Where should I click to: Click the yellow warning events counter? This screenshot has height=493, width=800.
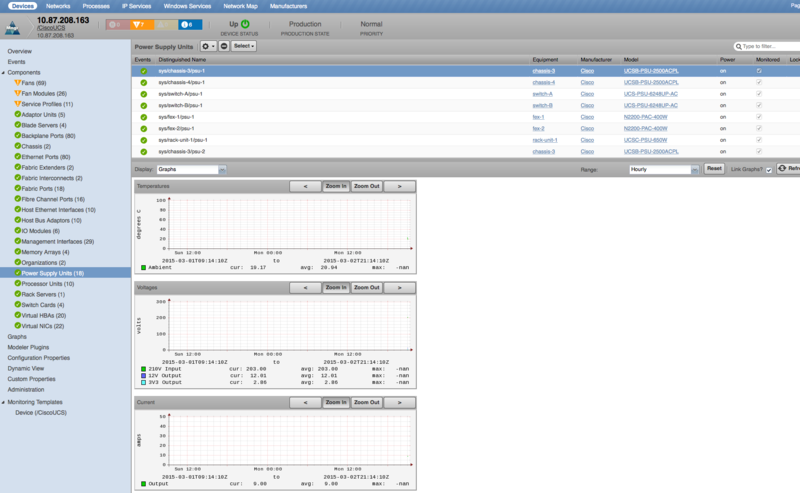165,24
